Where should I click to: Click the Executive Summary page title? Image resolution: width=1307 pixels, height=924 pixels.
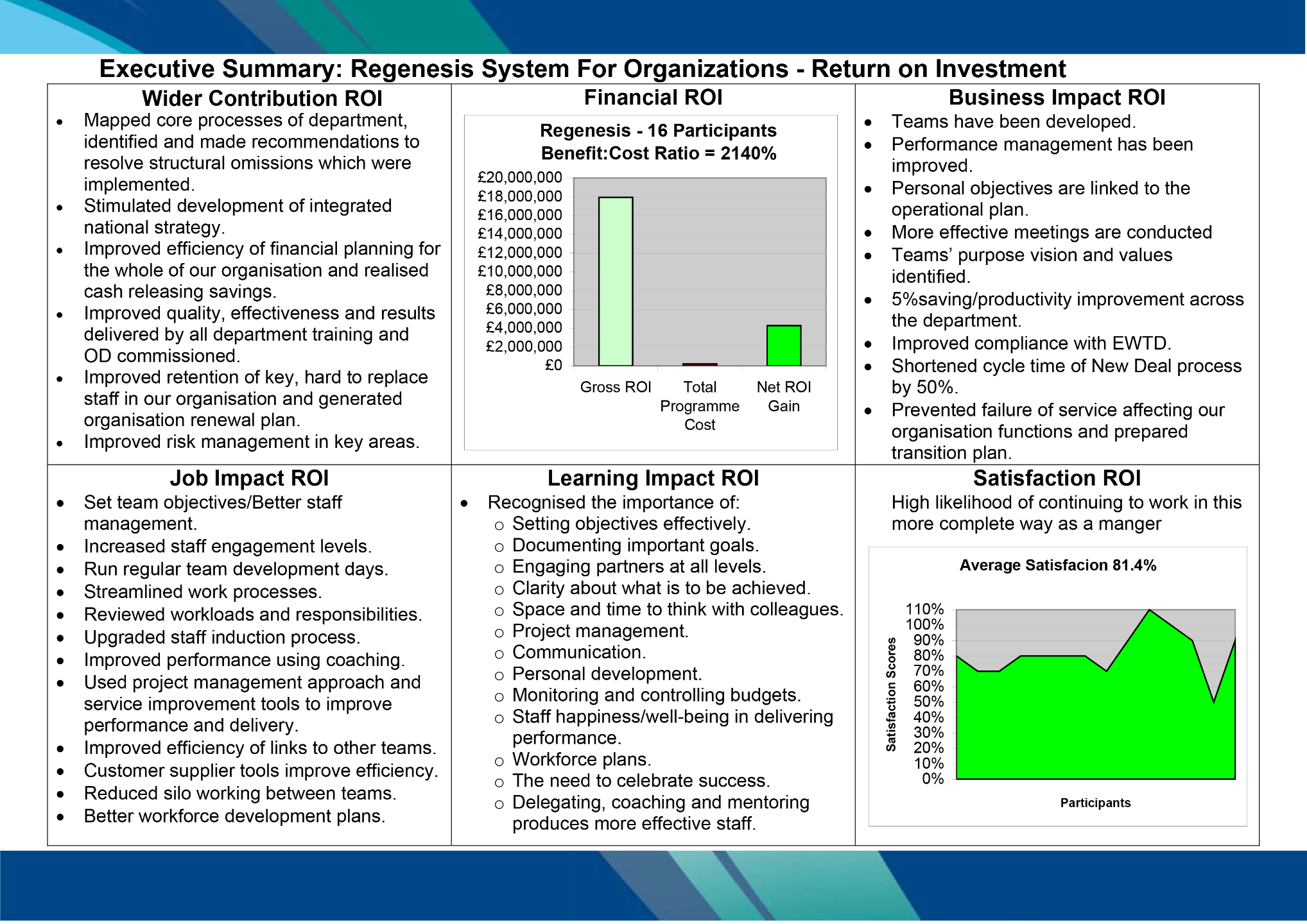(582, 69)
